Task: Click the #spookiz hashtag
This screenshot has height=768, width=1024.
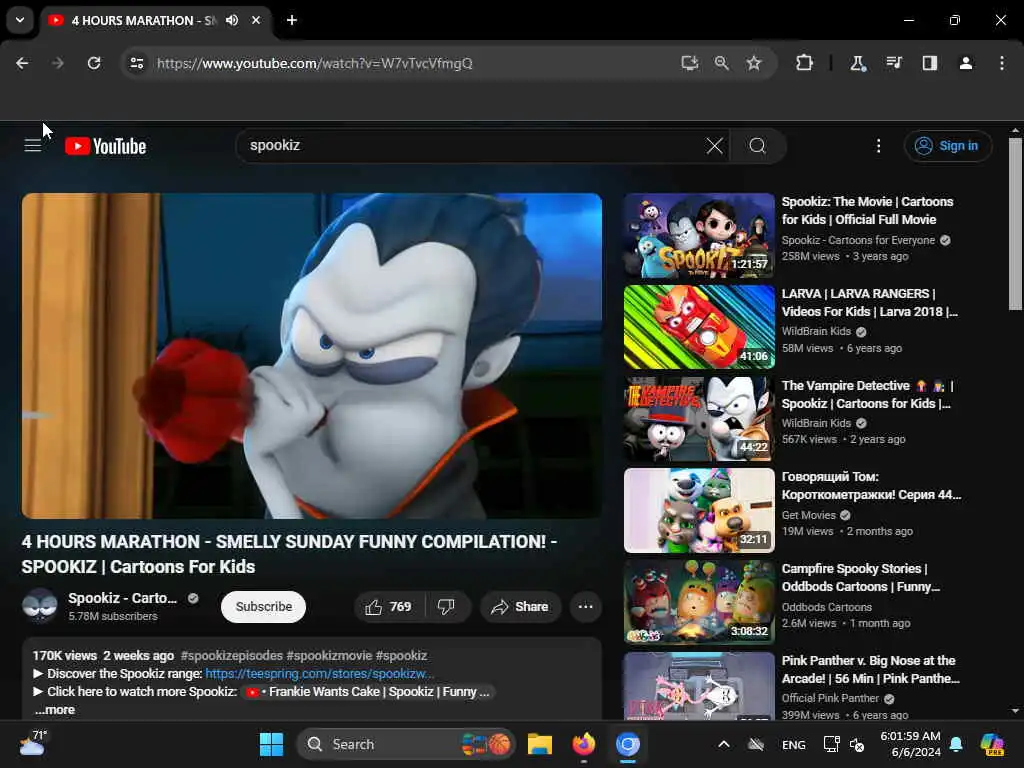Action: [x=401, y=655]
